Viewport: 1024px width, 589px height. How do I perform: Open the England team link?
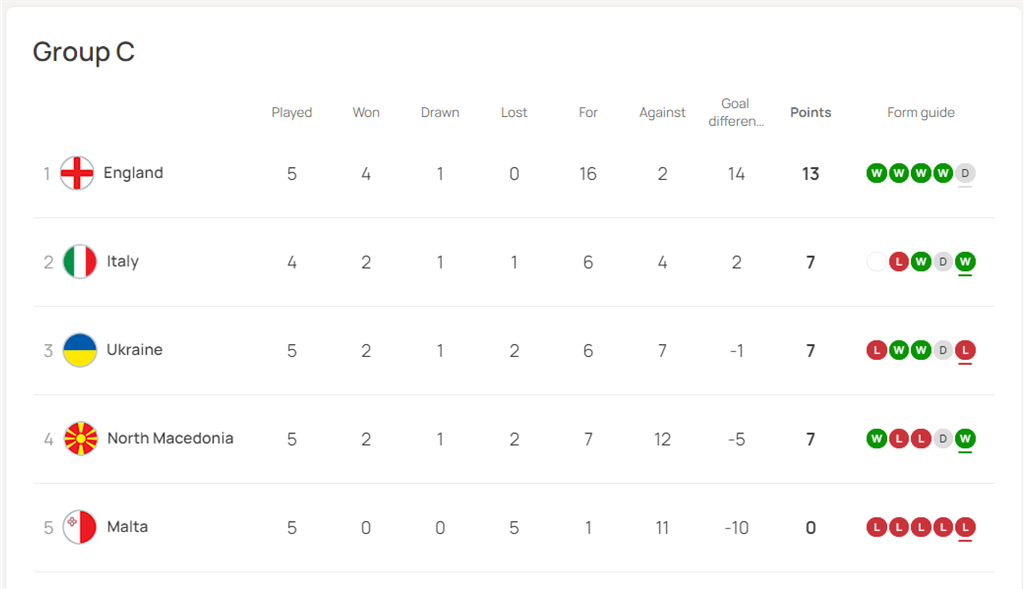click(x=133, y=173)
